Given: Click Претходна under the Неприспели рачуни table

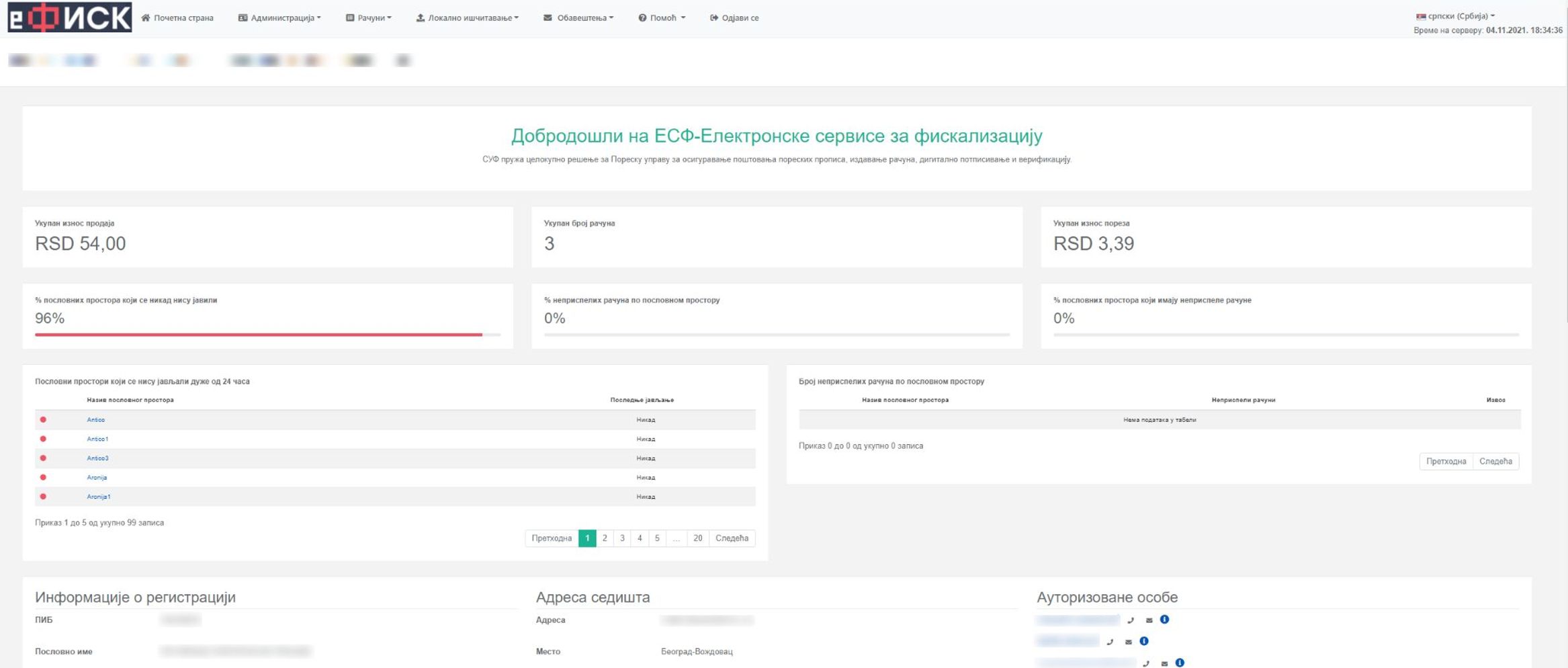Looking at the screenshot, I should coord(1446,462).
